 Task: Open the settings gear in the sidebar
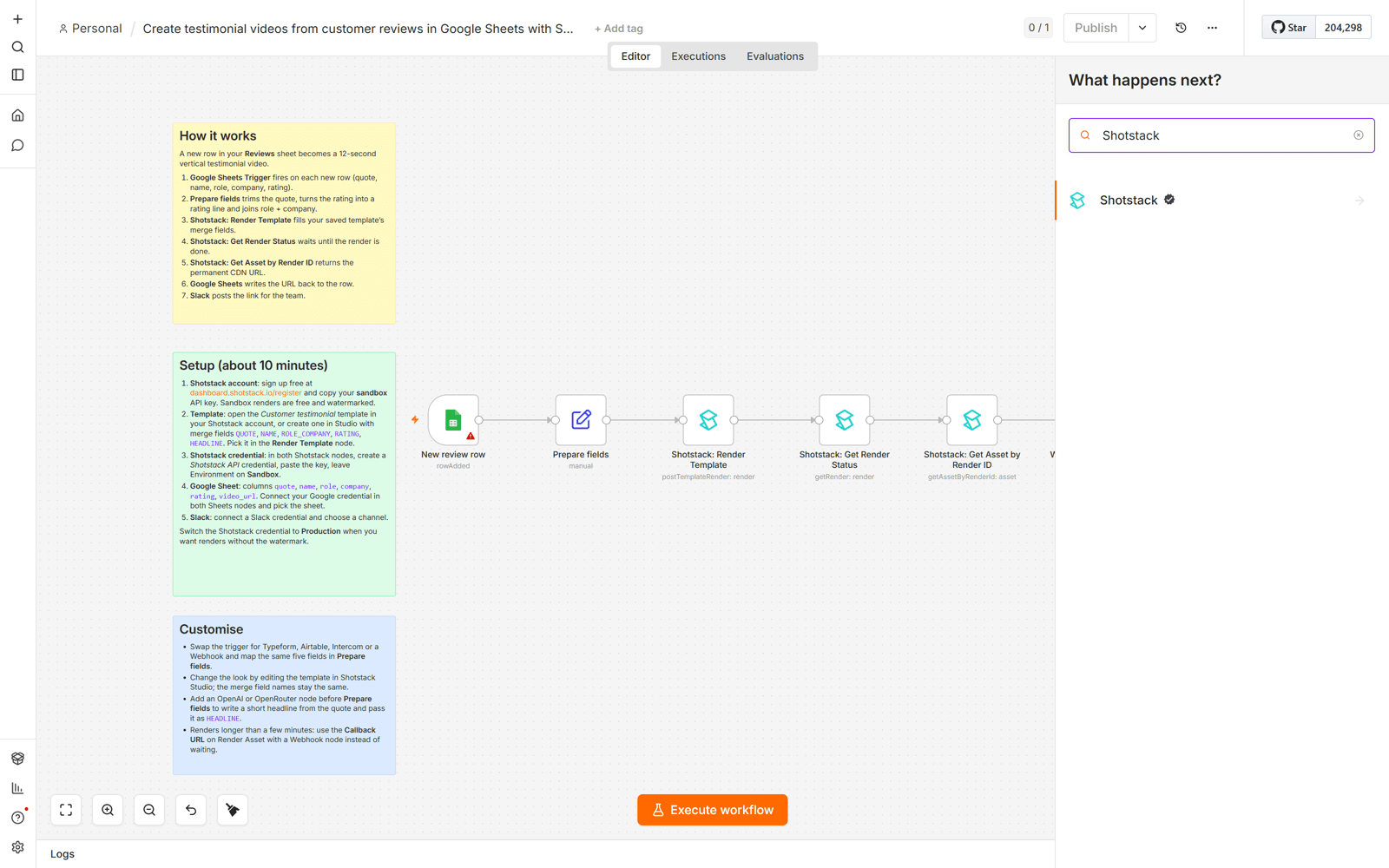(x=17, y=847)
